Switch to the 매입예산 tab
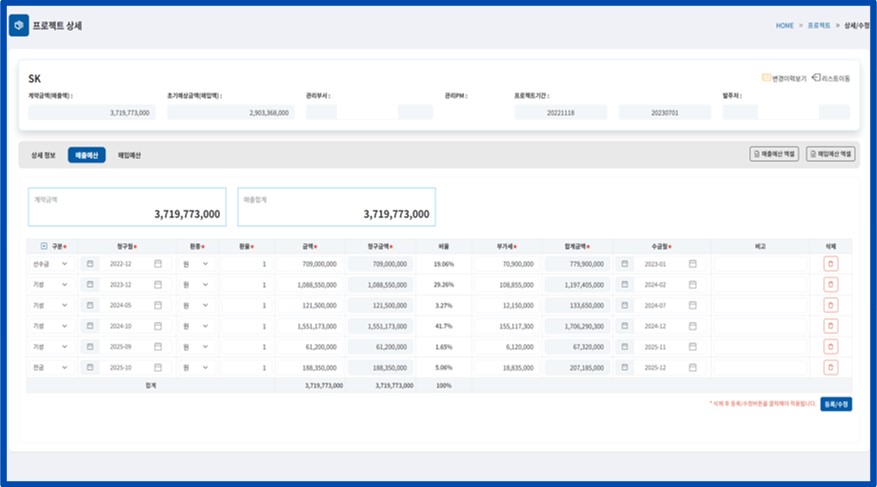Viewport: 877px width, 487px height. 131,155
